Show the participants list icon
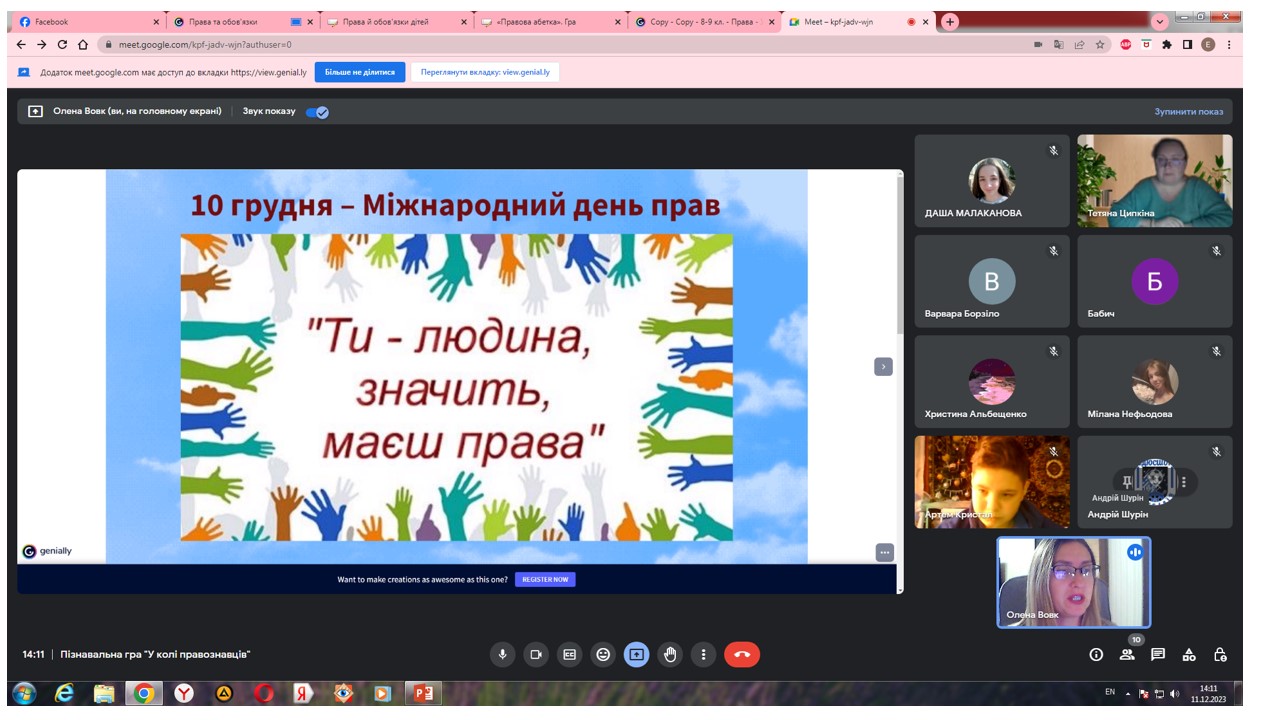The image size is (1280, 720). [1127, 655]
